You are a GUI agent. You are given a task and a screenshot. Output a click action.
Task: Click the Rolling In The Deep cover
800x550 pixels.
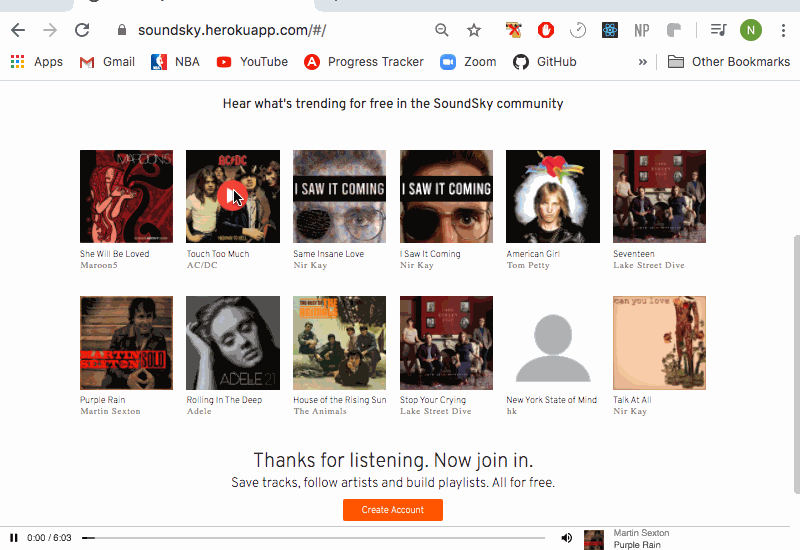click(x=233, y=343)
